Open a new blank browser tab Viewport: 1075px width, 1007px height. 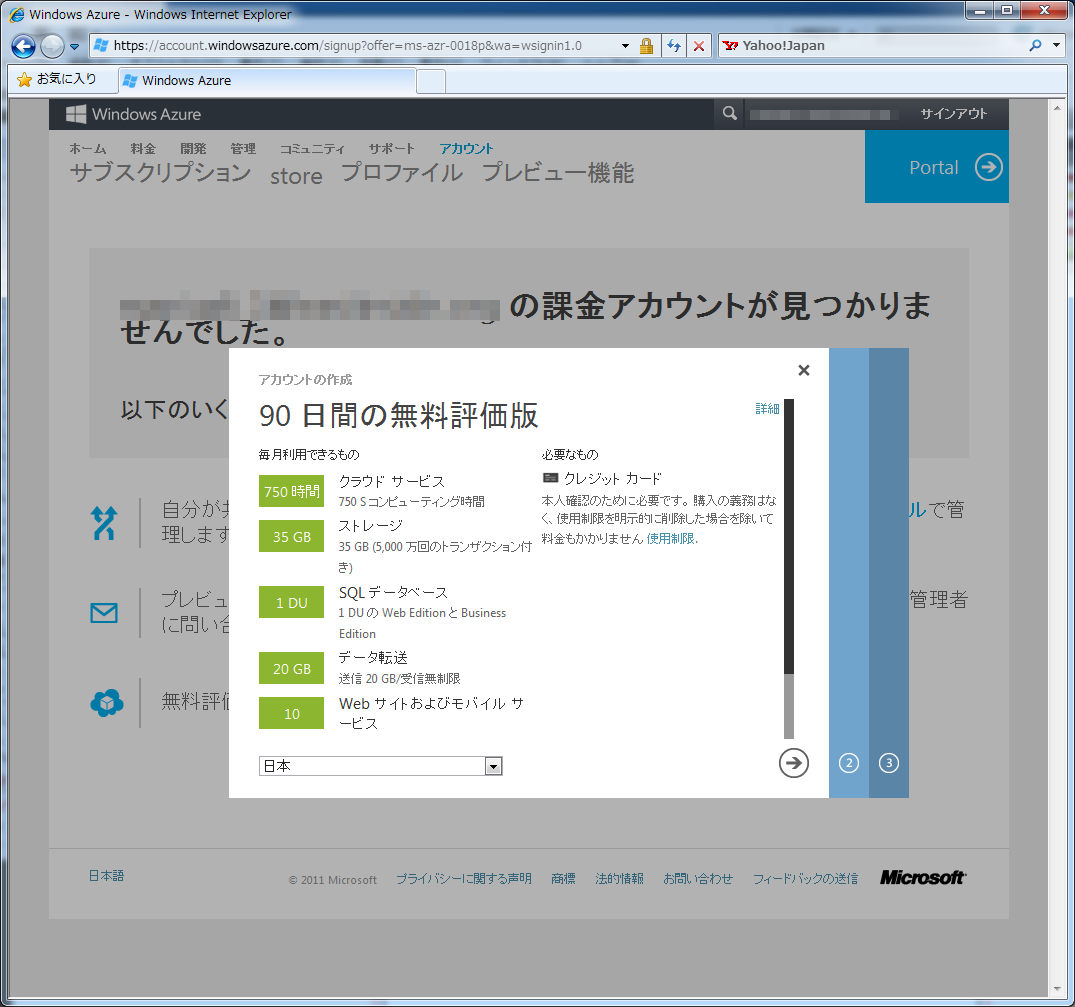tap(431, 81)
